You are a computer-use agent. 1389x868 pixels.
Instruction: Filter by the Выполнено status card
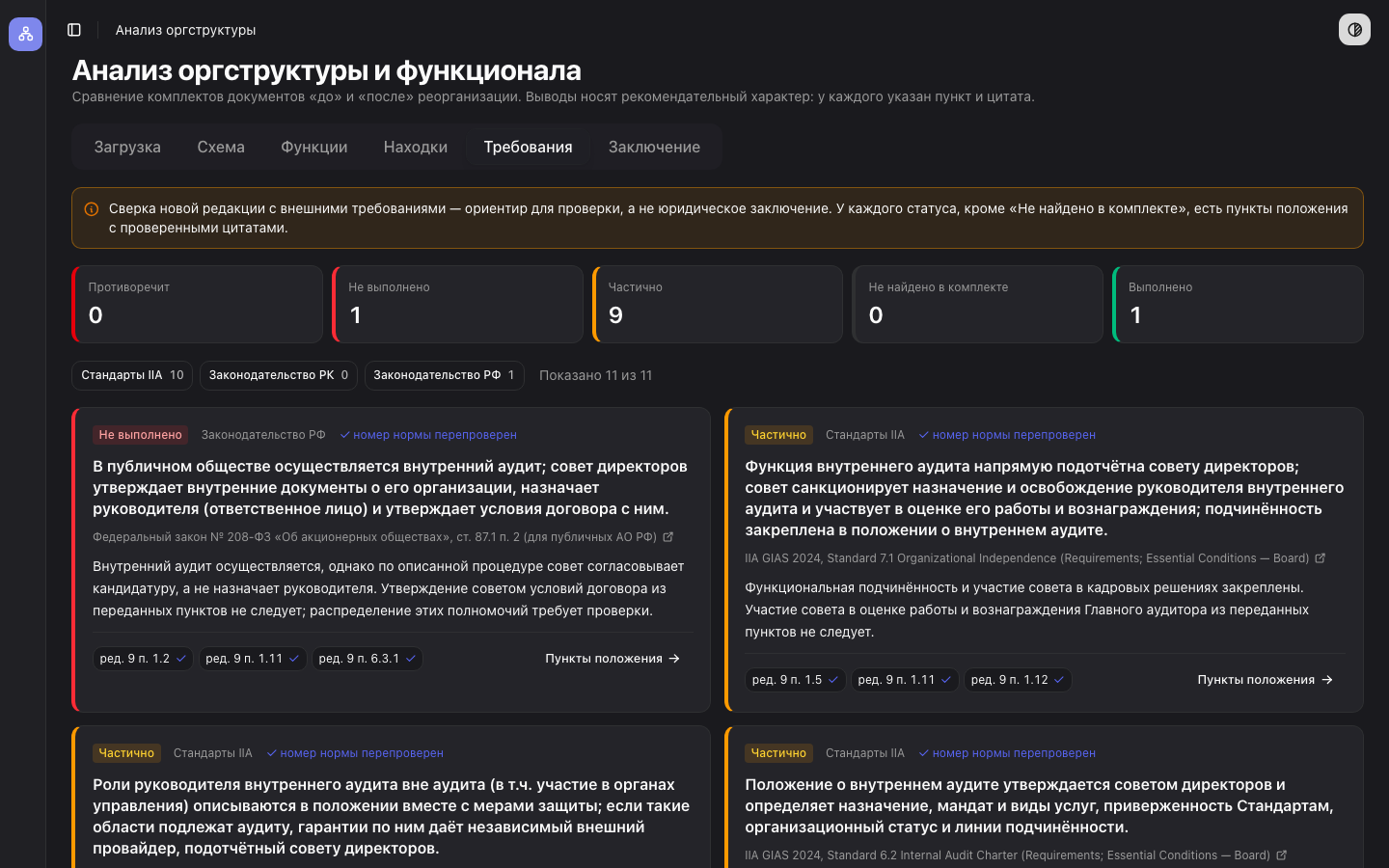tap(1238, 304)
